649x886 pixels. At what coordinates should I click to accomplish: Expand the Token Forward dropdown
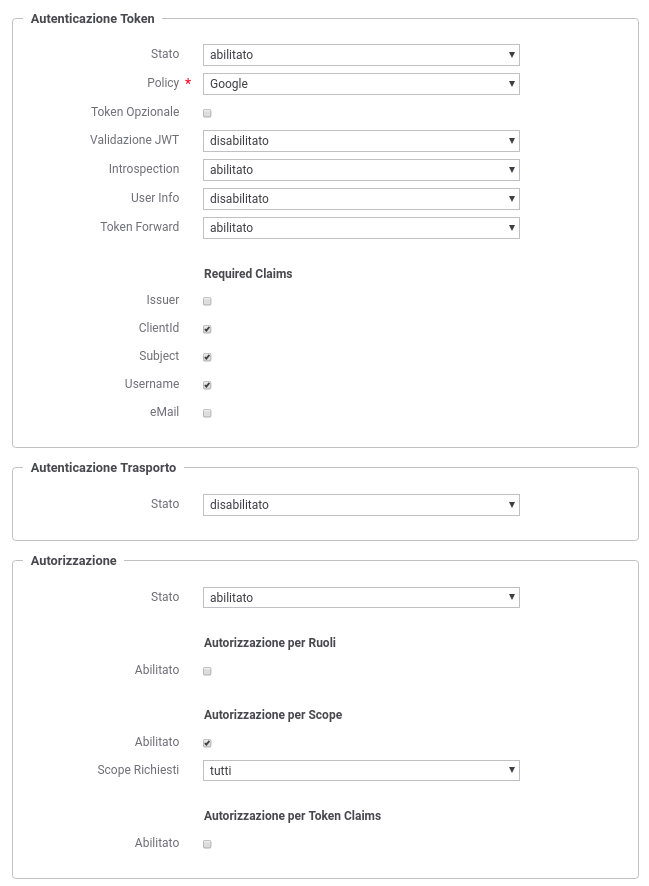[x=361, y=228]
